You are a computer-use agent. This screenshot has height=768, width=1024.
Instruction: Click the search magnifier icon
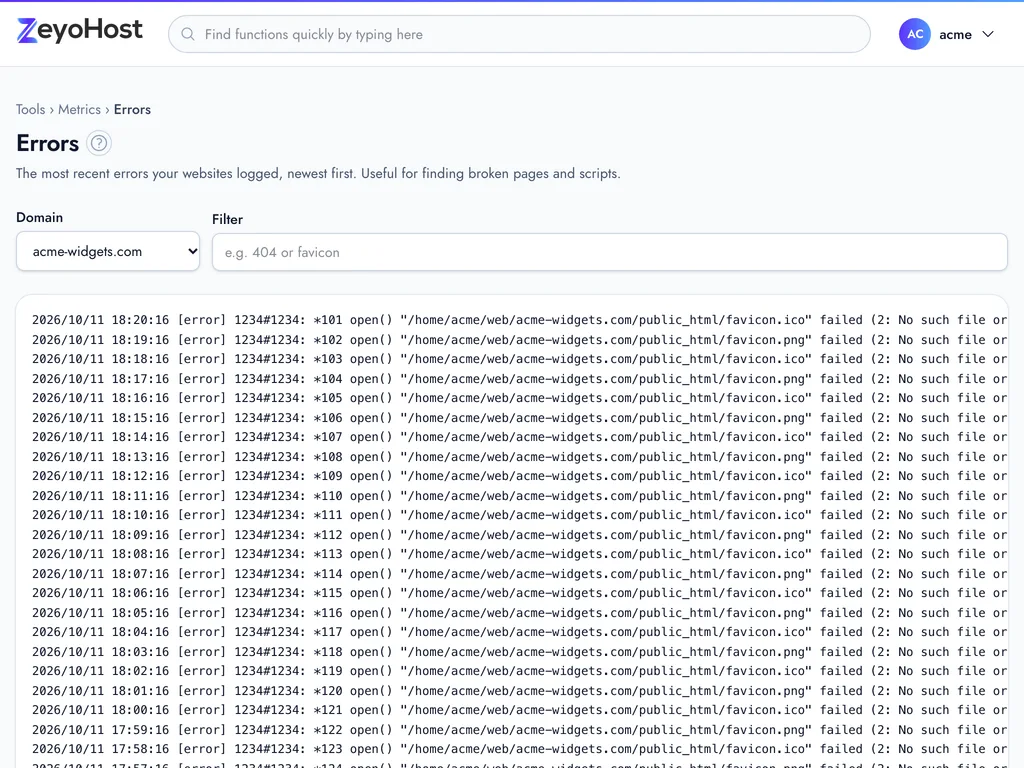coord(188,34)
